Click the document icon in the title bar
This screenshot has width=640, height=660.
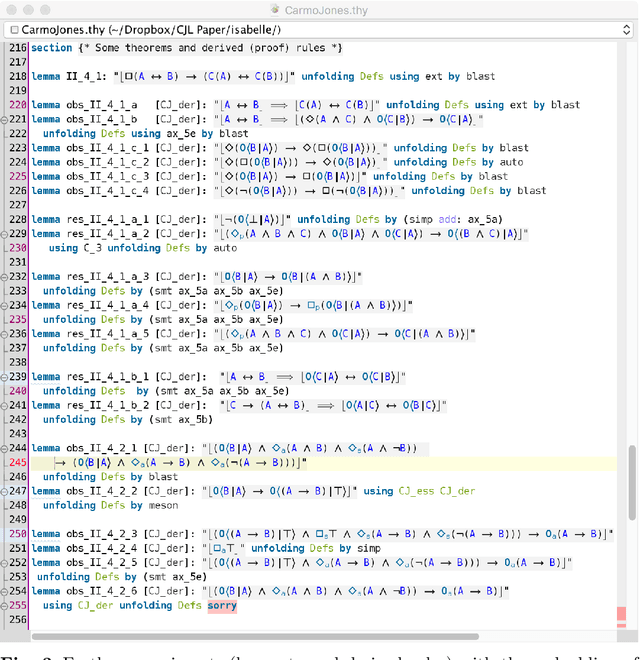[278, 10]
